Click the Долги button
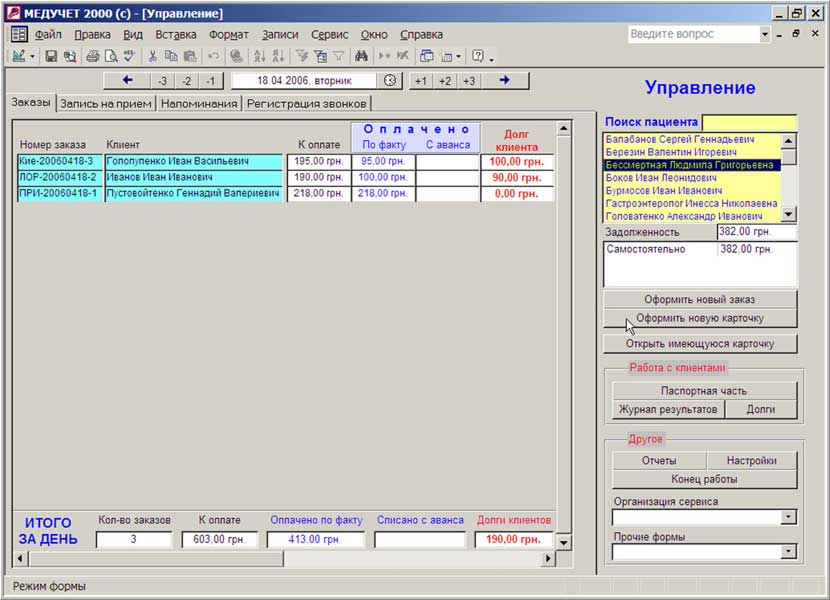The image size is (830, 600). 761,409
